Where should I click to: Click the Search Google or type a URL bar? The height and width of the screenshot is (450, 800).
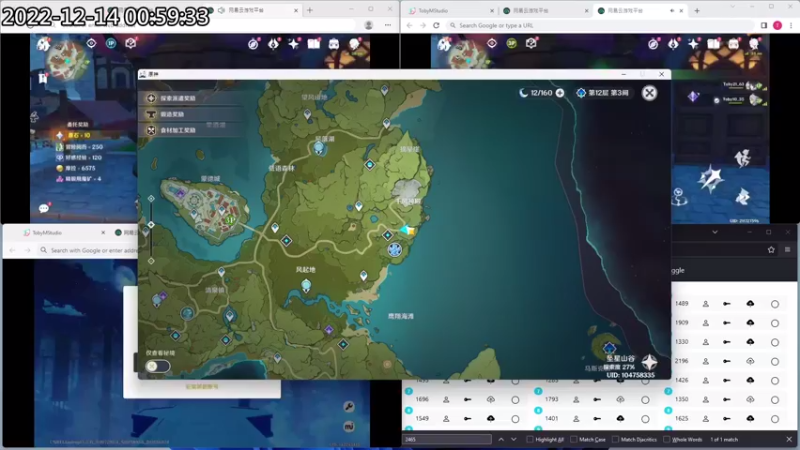coord(599,25)
